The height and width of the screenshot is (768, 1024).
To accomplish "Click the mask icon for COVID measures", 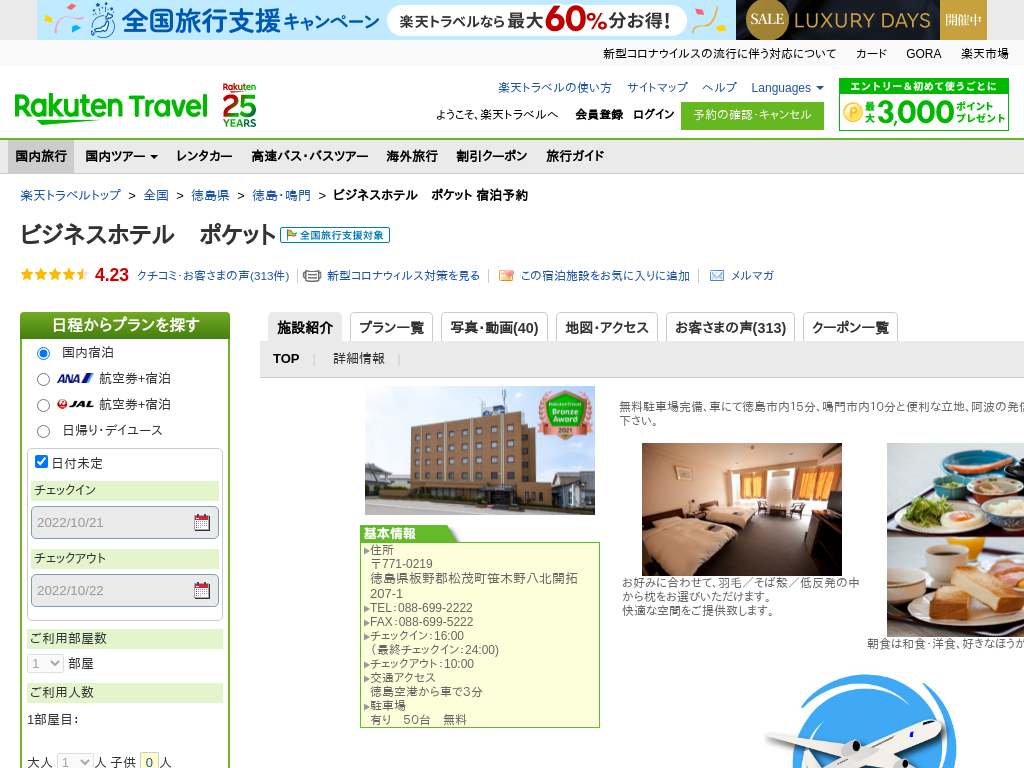I will pos(312,276).
